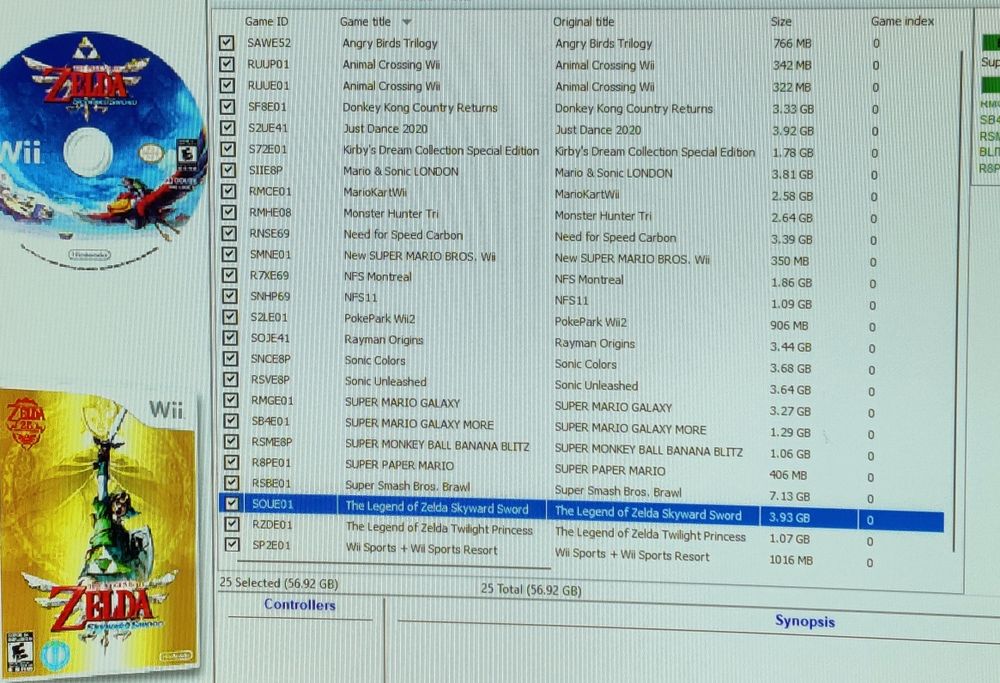Select the NFS Montreal game title
Screen dimensions: 1000x683
[x=378, y=277]
